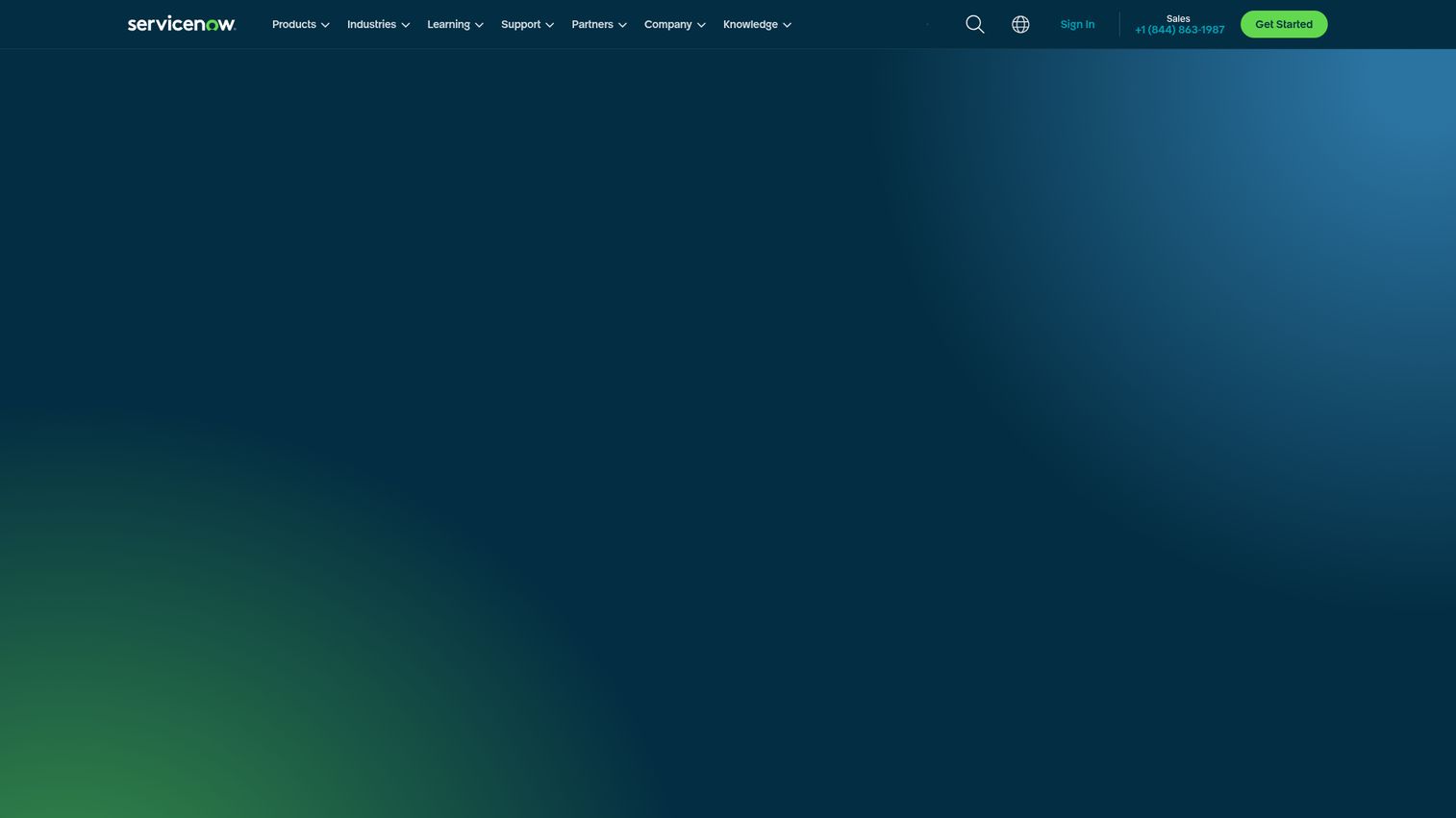
Task: Open the Learning dropdown
Action: click(455, 24)
